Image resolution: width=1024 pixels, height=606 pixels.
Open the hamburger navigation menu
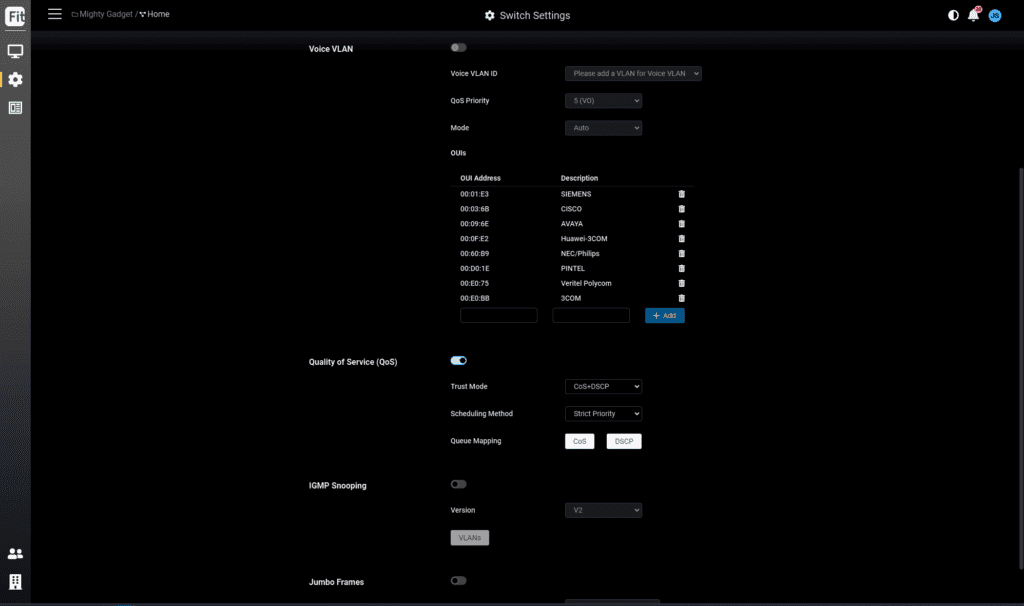(55, 15)
